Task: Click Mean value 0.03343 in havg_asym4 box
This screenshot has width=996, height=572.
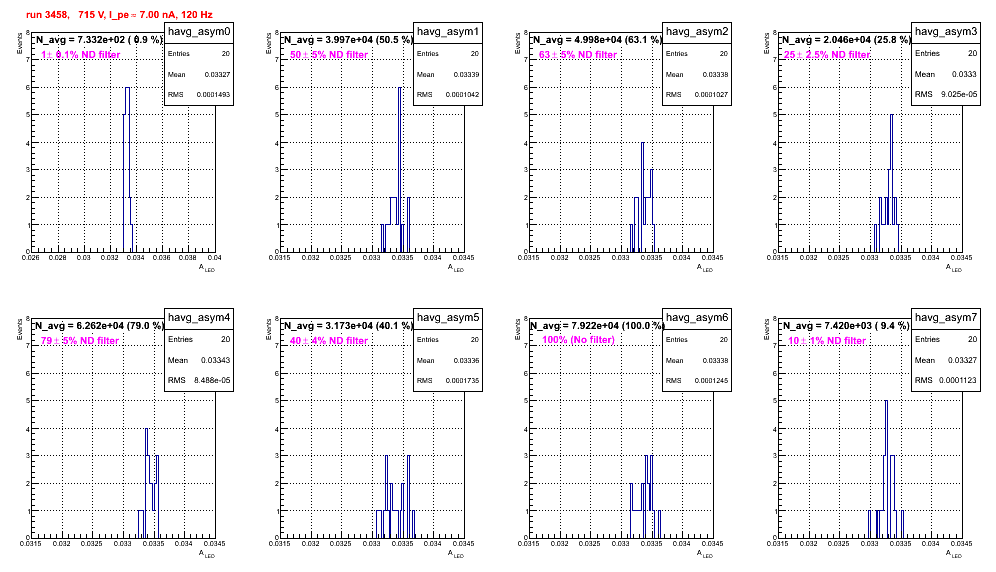Action: (x=215, y=360)
